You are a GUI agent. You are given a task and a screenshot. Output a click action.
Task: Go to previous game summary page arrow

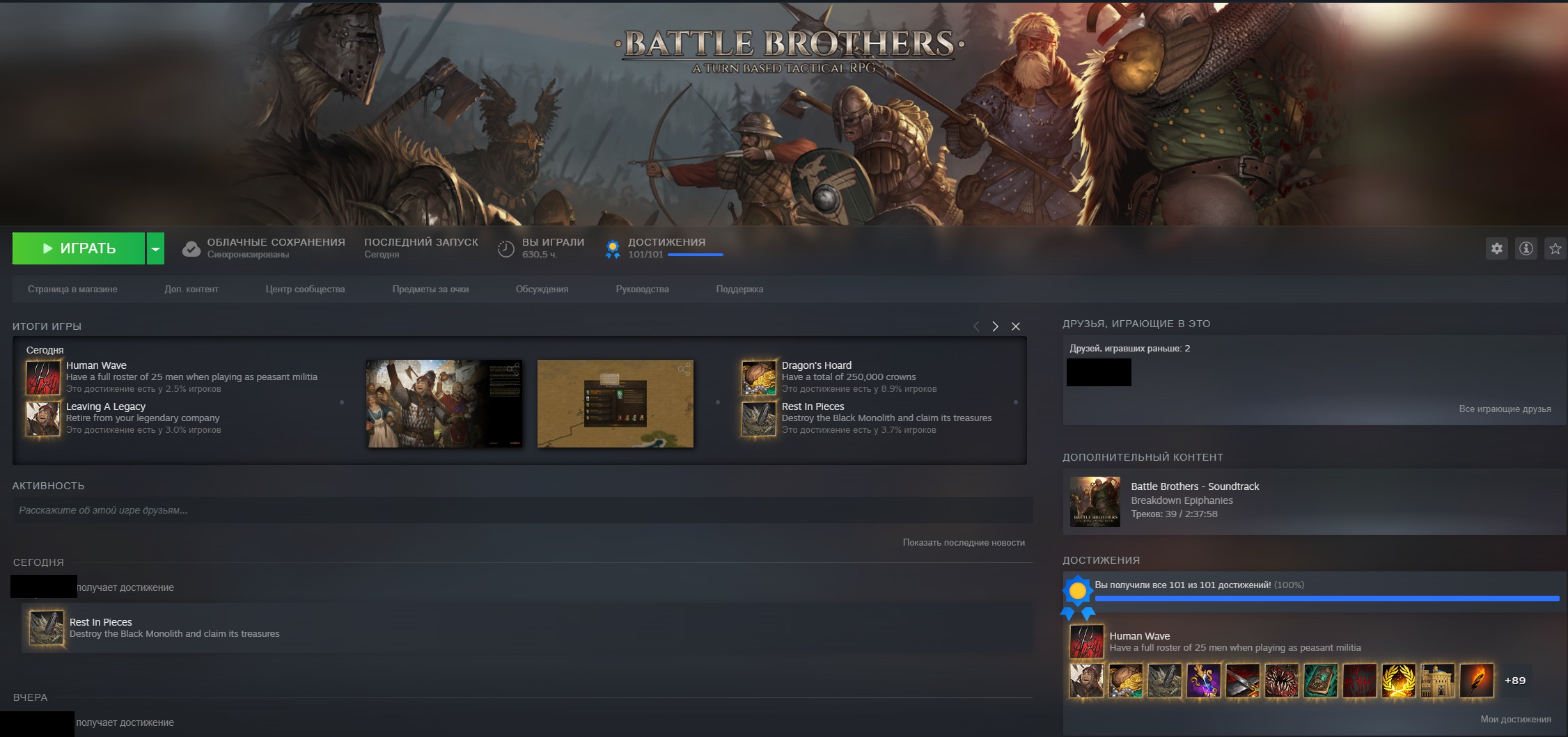[976, 326]
